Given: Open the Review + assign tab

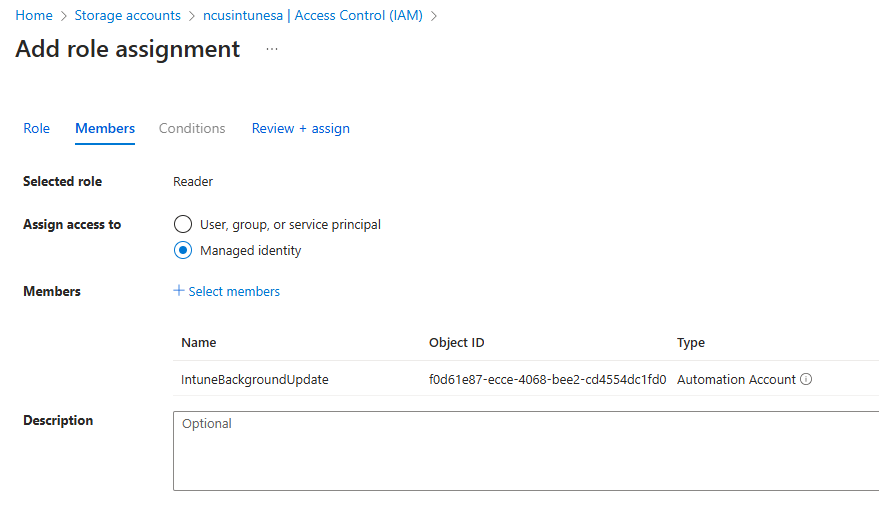Looking at the screenshot, I should 300,128.
